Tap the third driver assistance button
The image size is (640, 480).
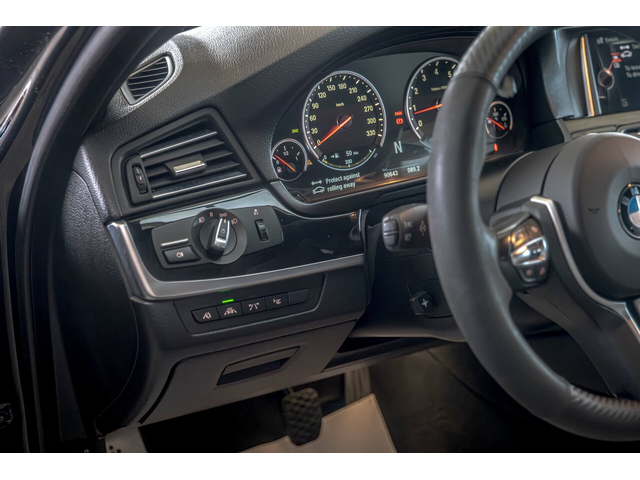click(254, 306)
